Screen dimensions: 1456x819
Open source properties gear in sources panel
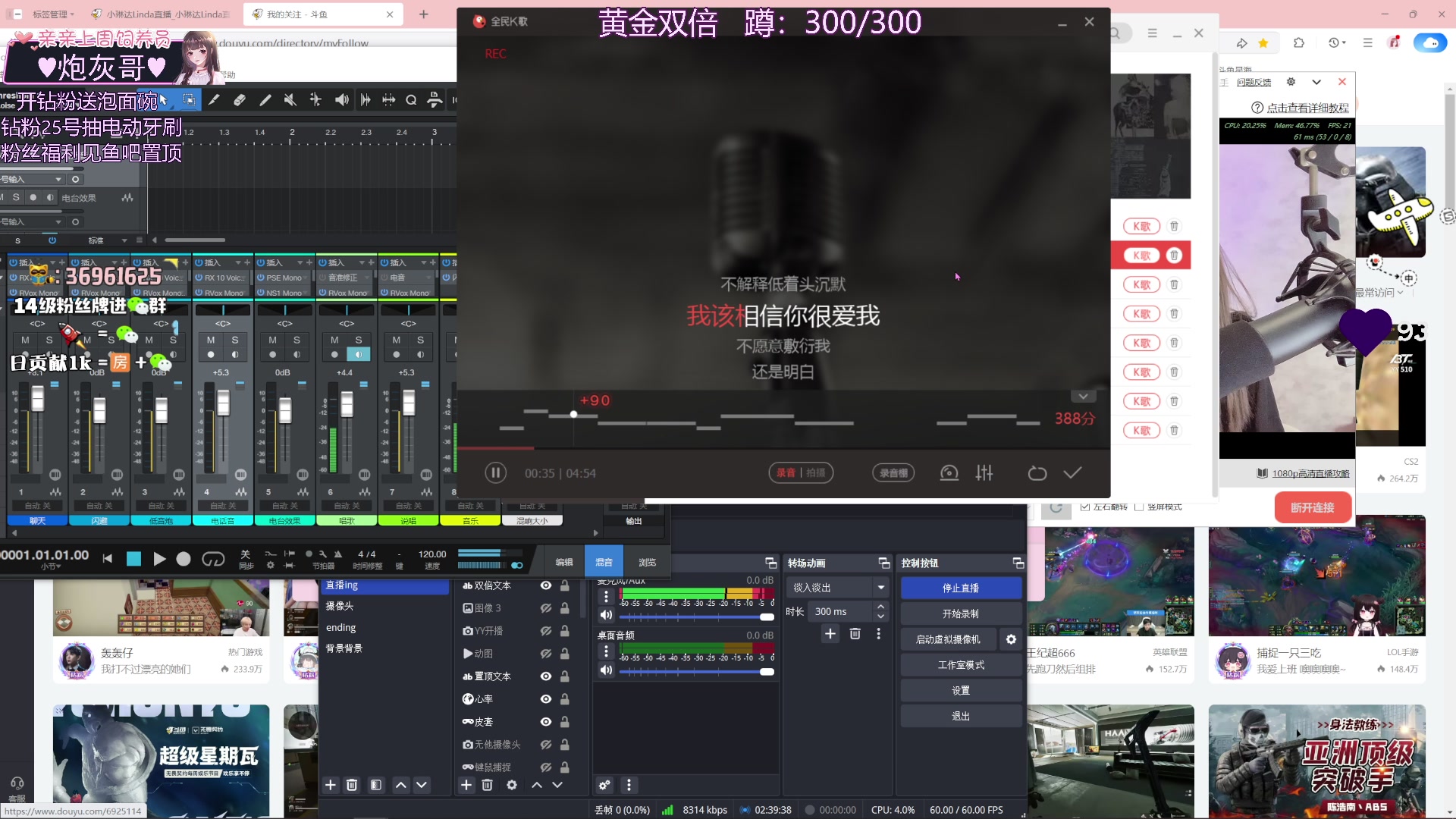pyautogui.click(x=512, y=785)
